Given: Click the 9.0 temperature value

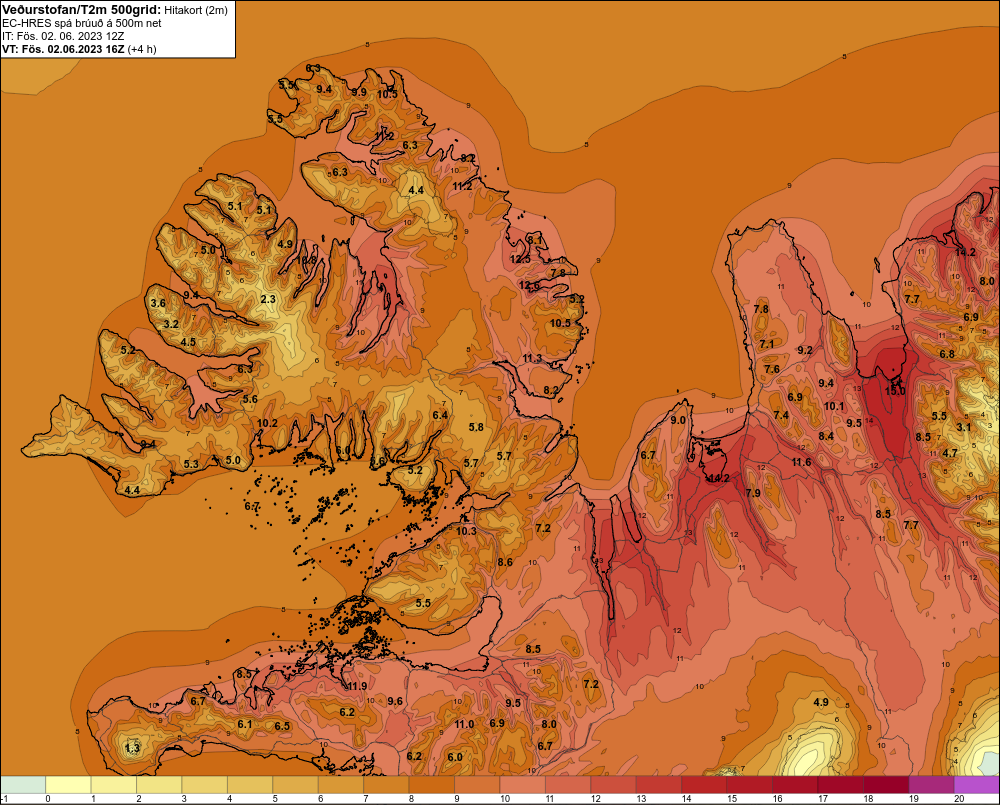Looking at the screenshot, I should [678, 420].
